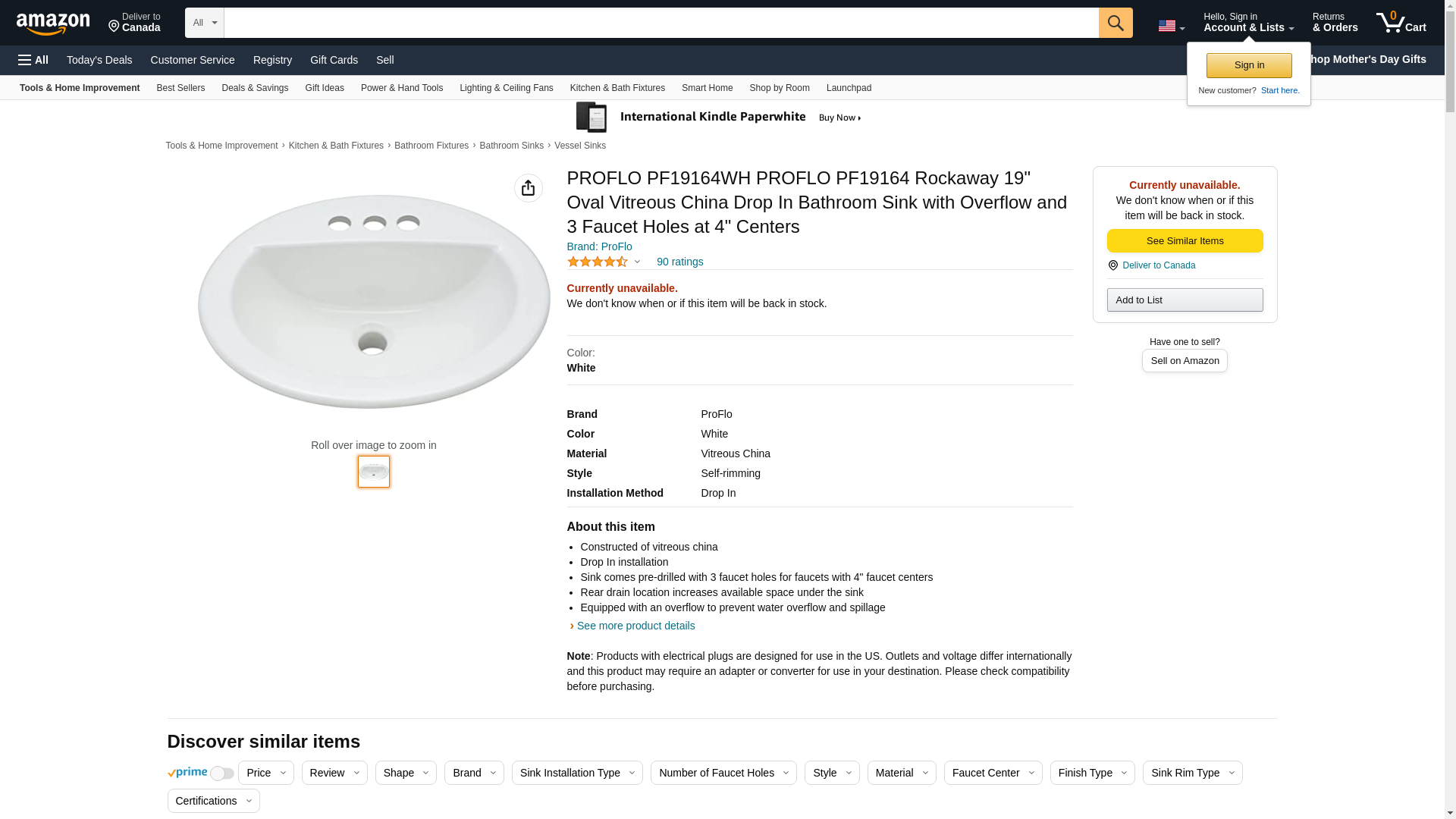Go to Best Sellers tab
This screenshot has height=819, width=1456.
[180, 88]
